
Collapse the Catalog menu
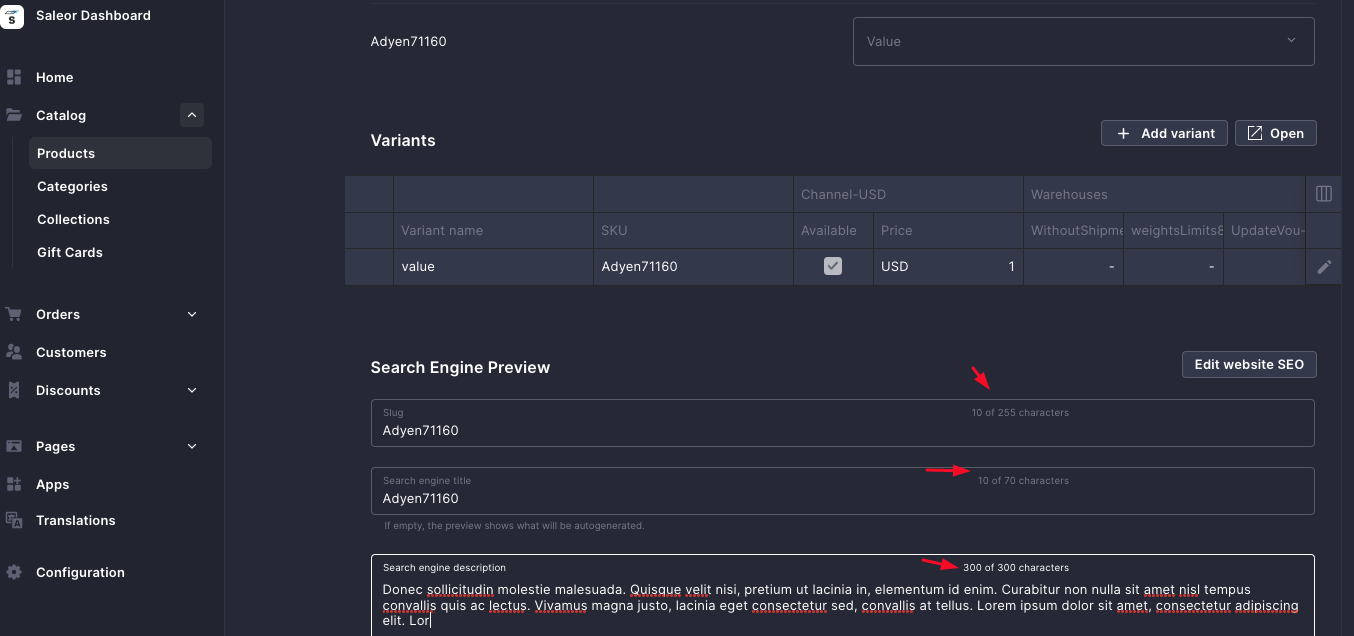(x=191, y=115)
